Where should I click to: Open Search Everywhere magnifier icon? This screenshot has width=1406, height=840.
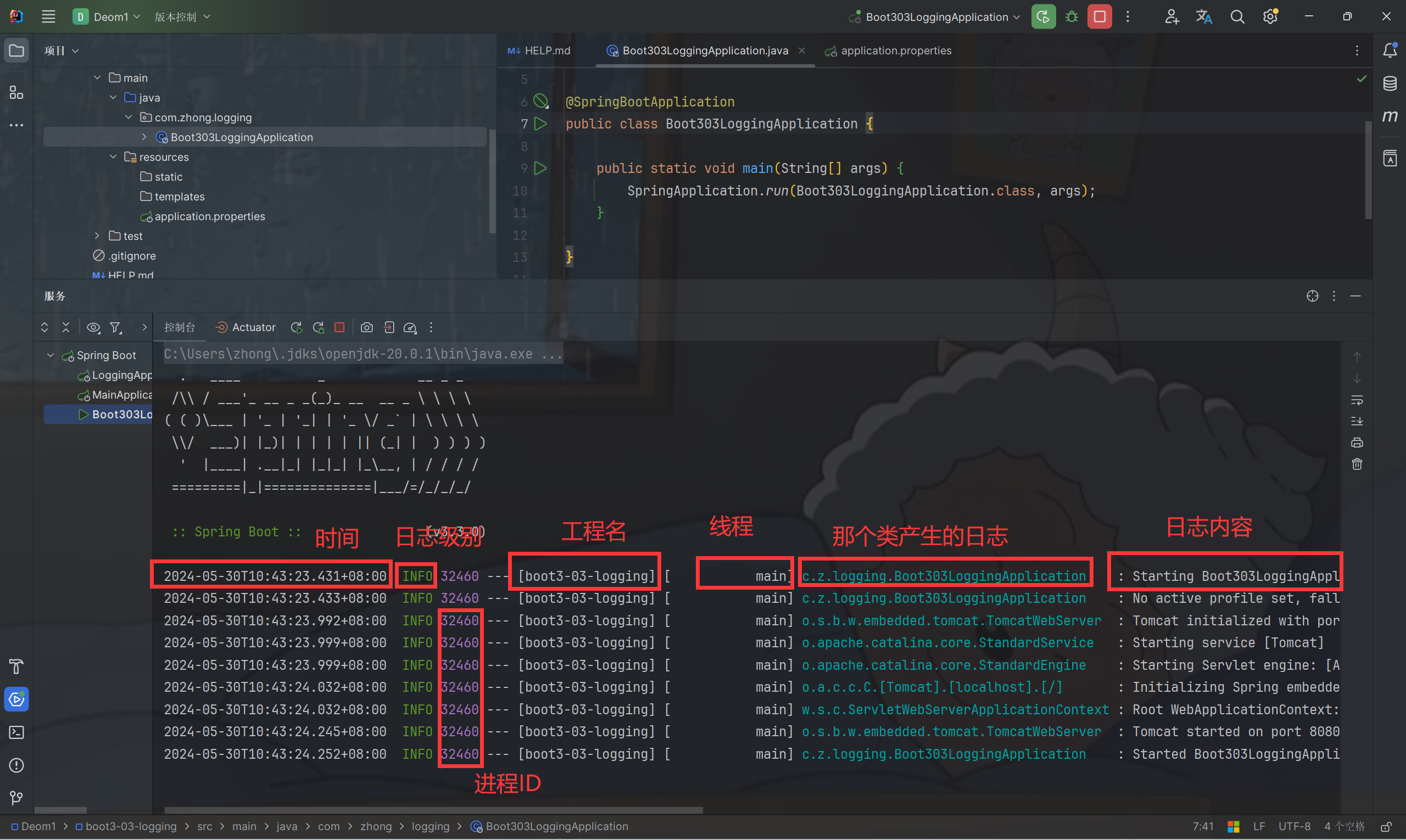[1237, 16]
